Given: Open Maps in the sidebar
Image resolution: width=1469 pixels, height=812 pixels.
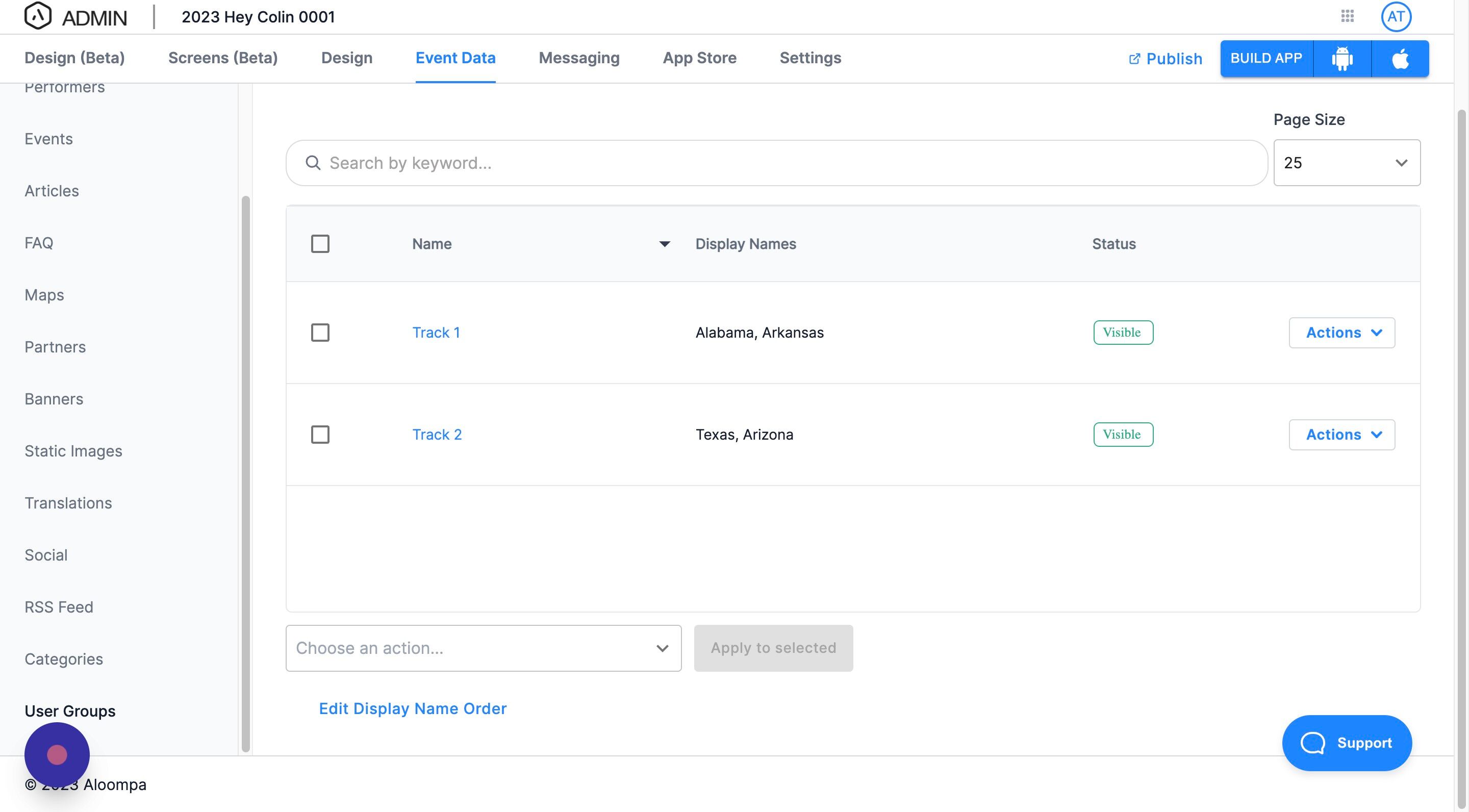Looking at the screenshot, I should coord(44,295).
